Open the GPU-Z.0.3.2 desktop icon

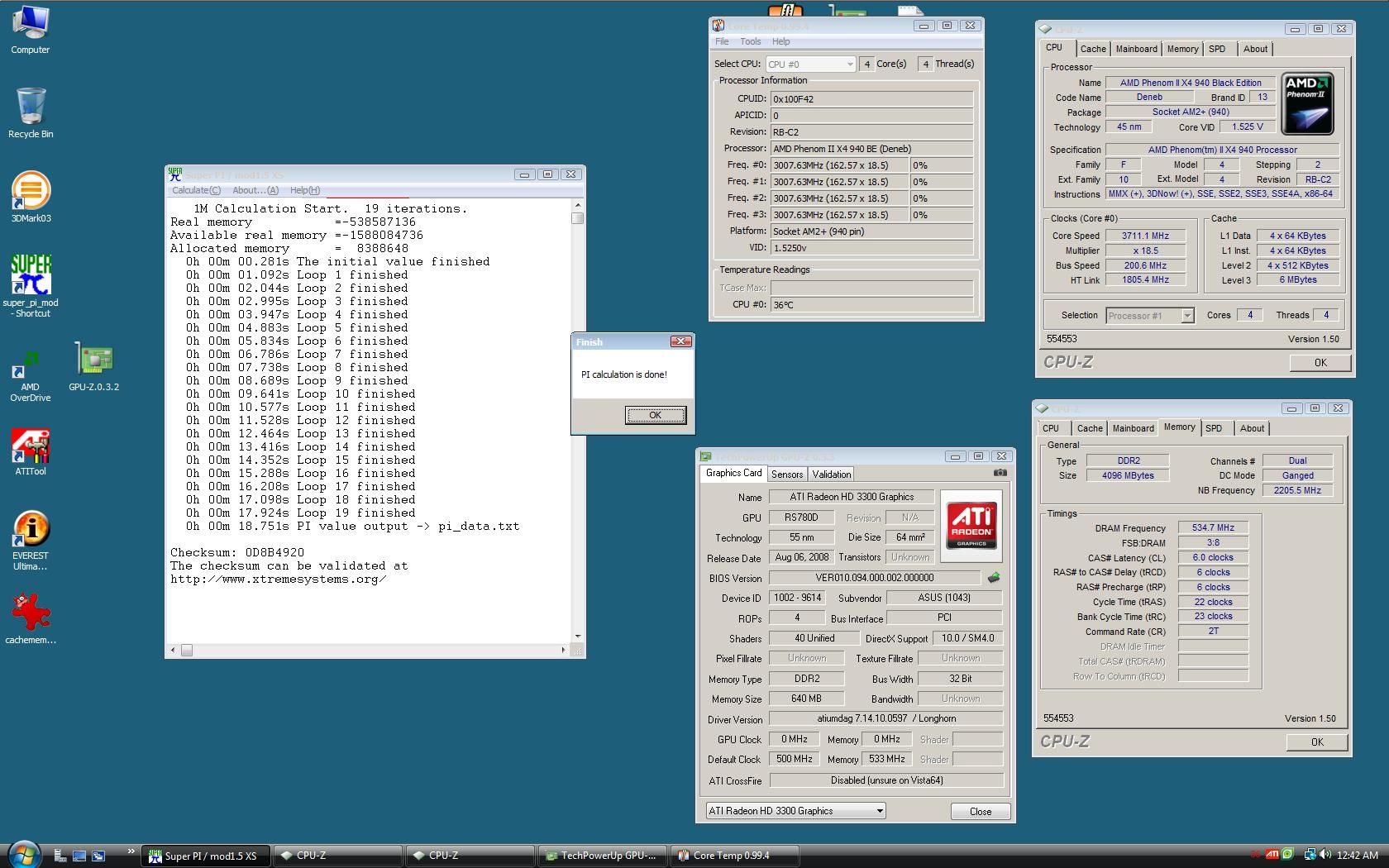(94, 366)
